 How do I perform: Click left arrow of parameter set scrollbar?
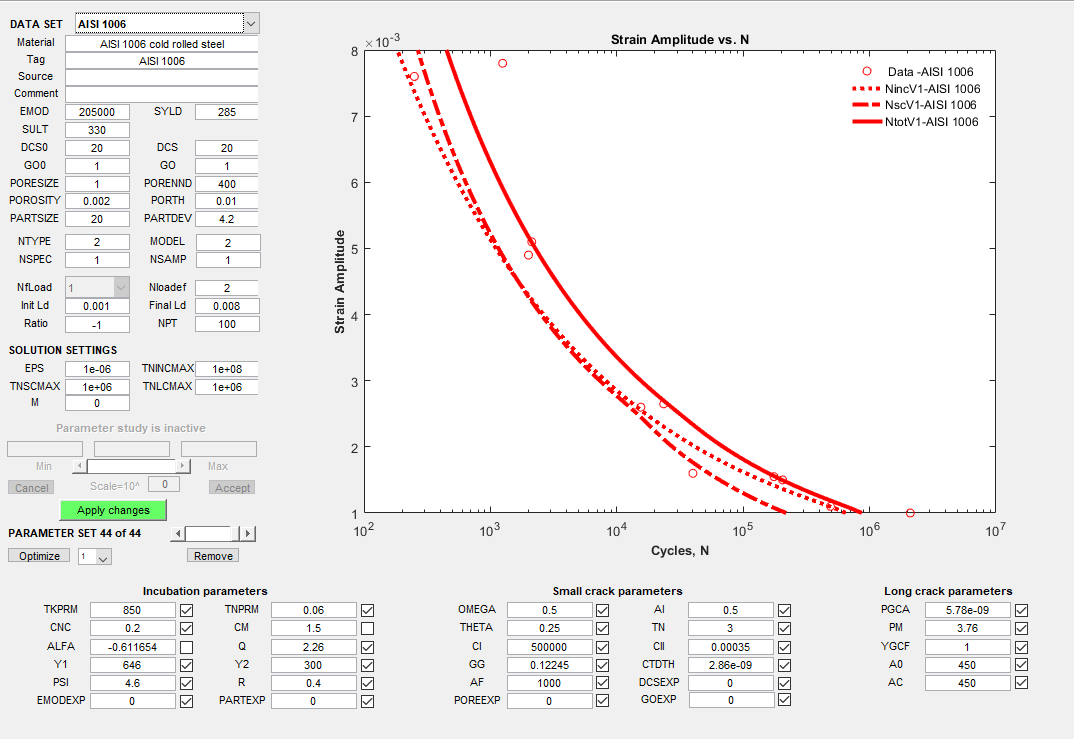click(x=178, y=534)
